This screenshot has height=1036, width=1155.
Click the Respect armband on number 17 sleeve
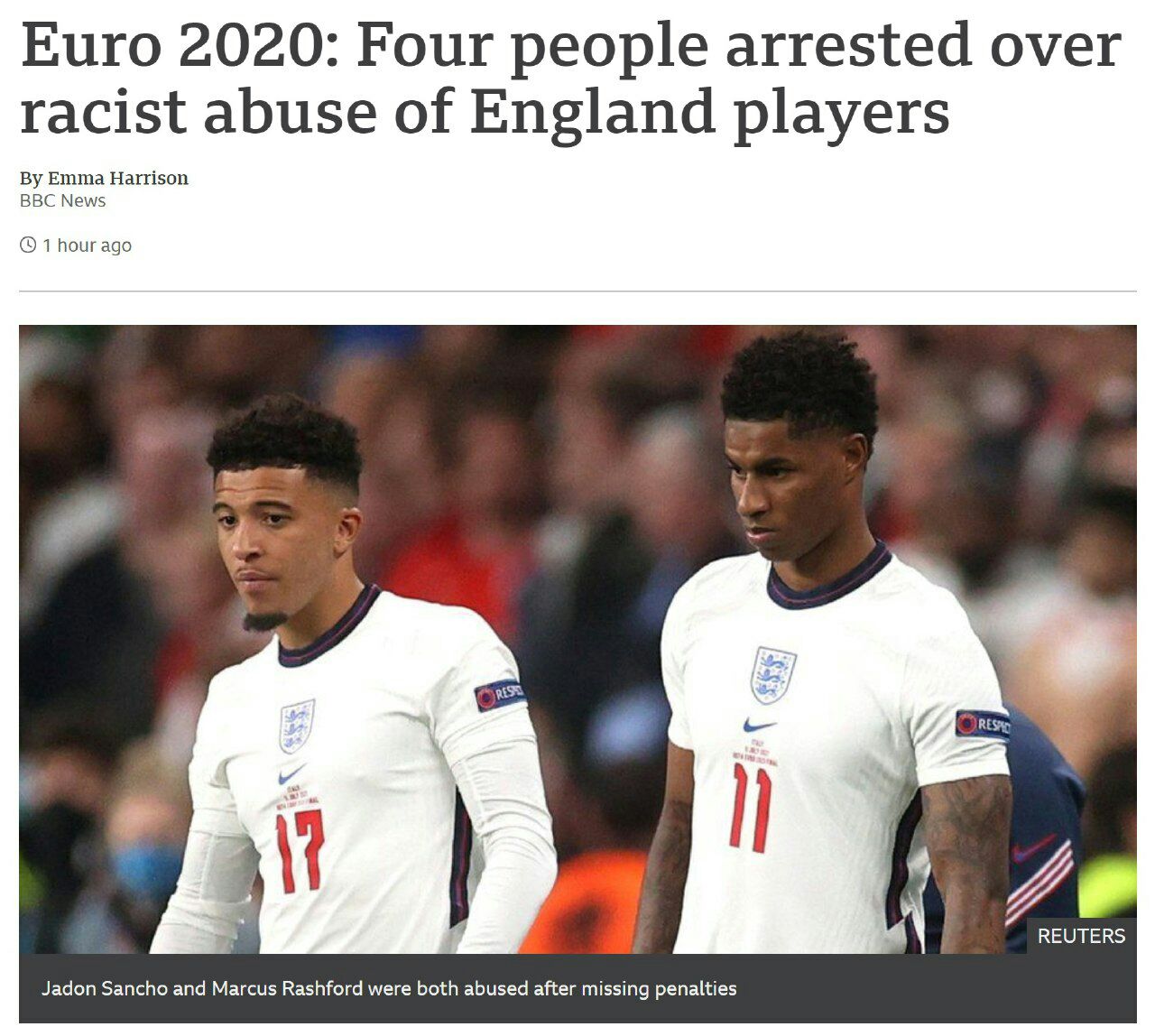click(x=500, y=695)
